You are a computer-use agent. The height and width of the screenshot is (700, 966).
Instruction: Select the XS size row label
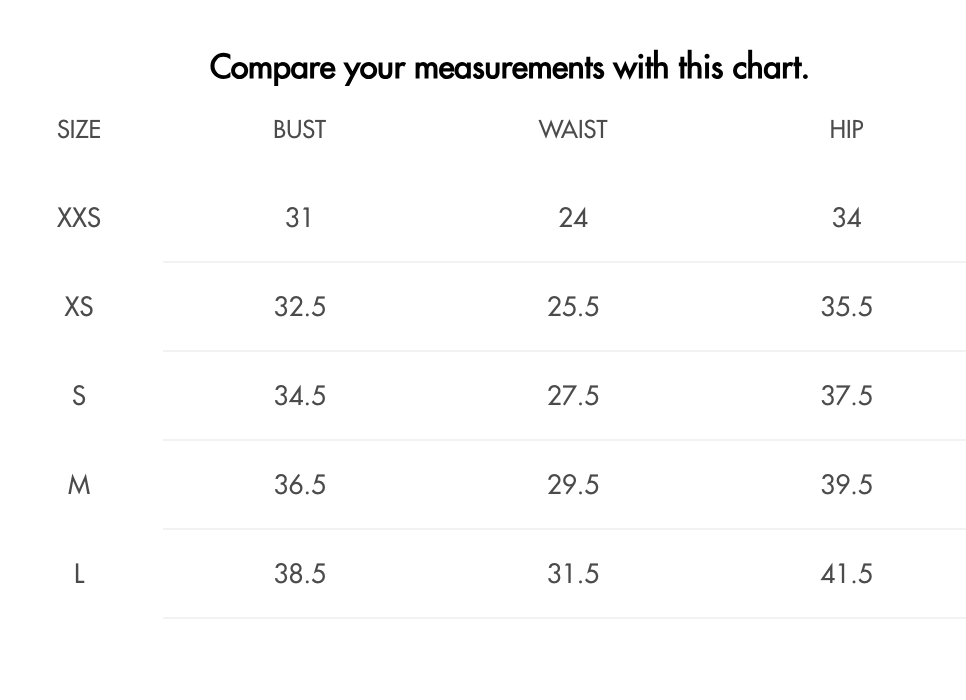(79, 307)
